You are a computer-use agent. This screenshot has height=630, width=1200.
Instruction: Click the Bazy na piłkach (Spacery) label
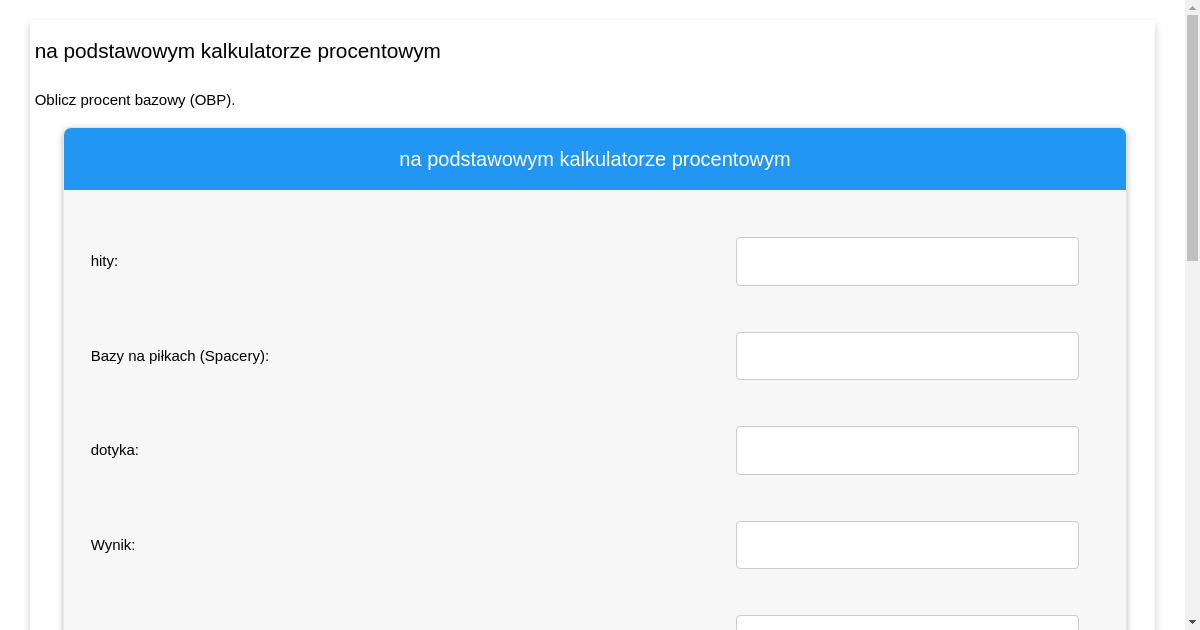tap(179, 355)
